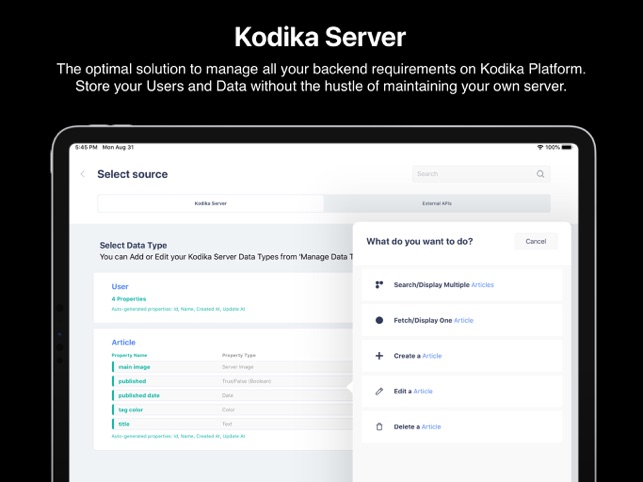The image size is (643, 482).
Task: Select the User data type
Action: click(120, 286)
